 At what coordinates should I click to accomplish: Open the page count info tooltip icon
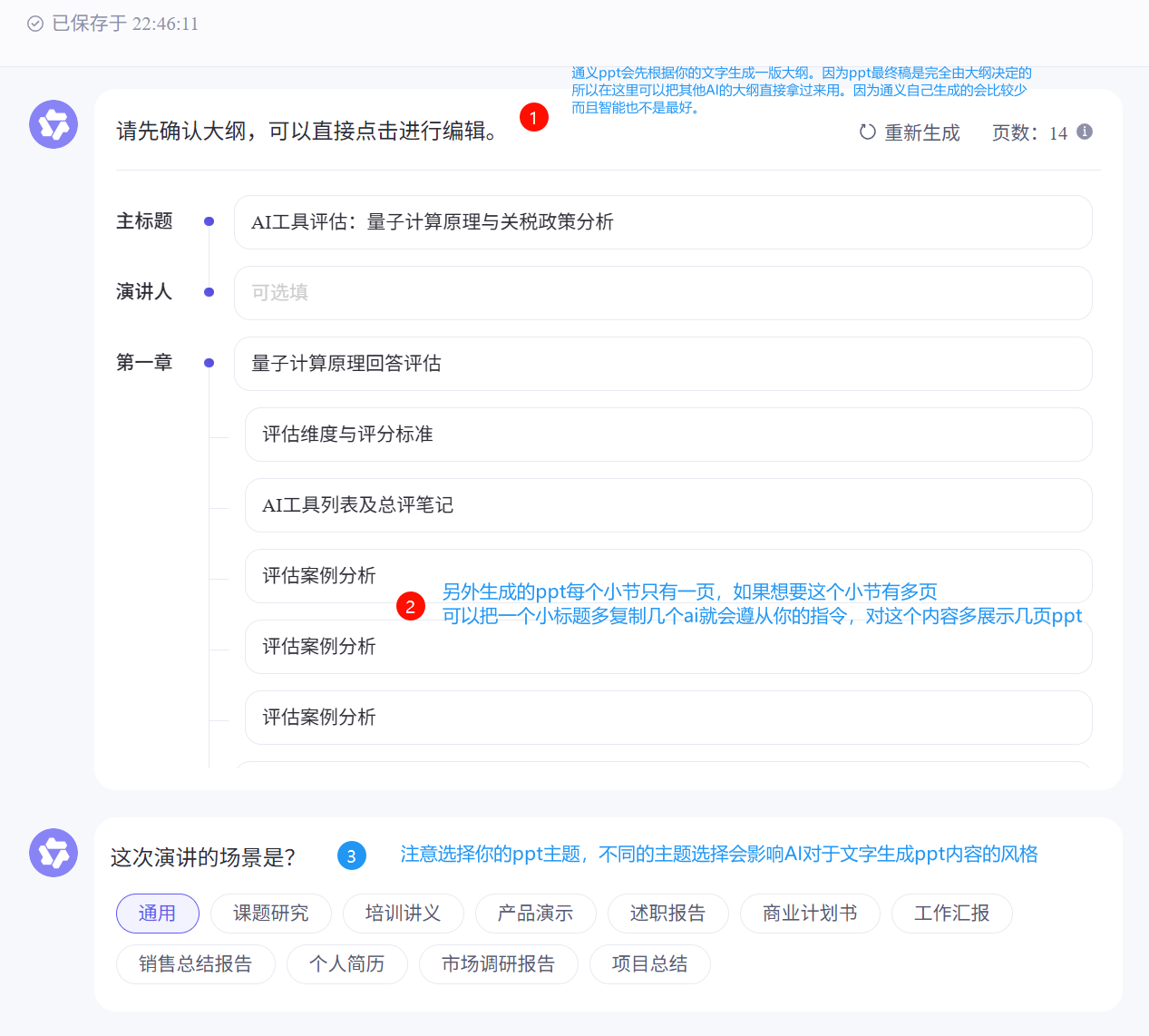coord(1084,132)
